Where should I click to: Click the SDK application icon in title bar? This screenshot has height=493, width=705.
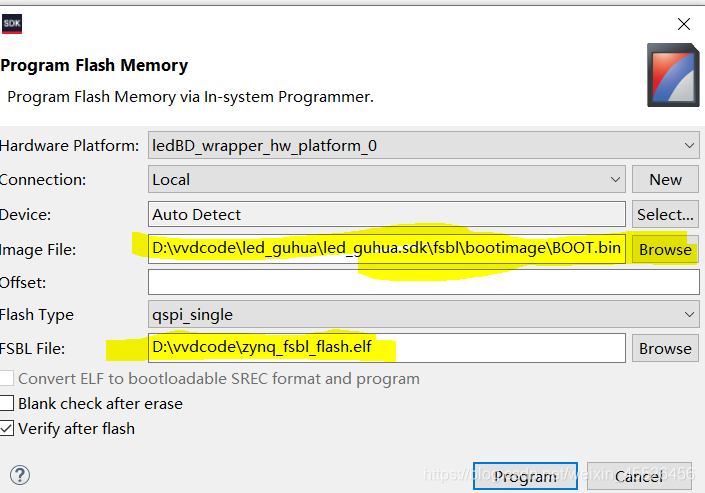(12, 24)
